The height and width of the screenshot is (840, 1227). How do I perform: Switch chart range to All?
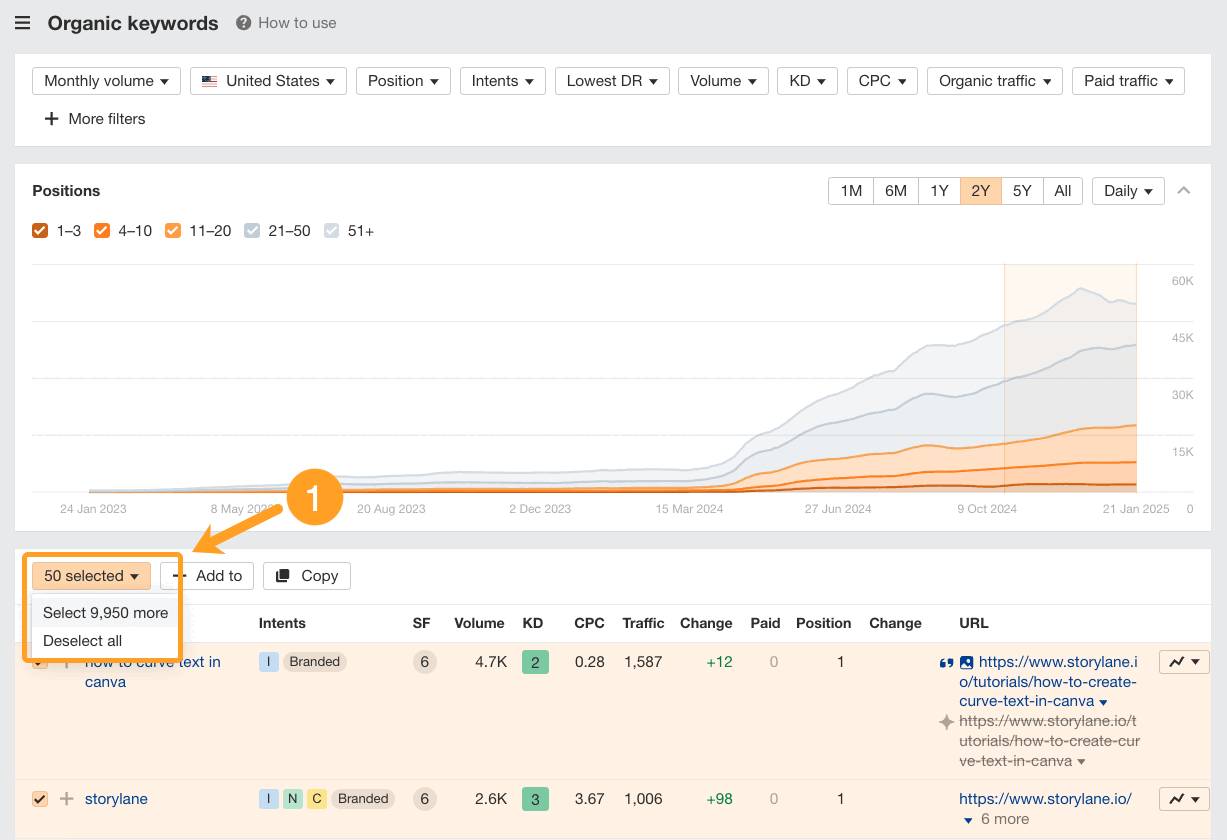[1063, 191]
